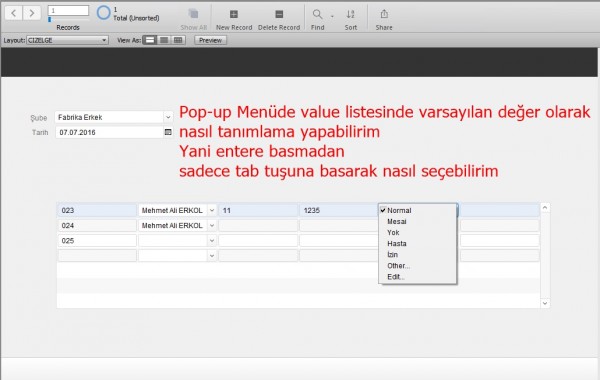The image size is (600, 380).
Task: Click the Show All icon
Action: (x=194, y=15)
